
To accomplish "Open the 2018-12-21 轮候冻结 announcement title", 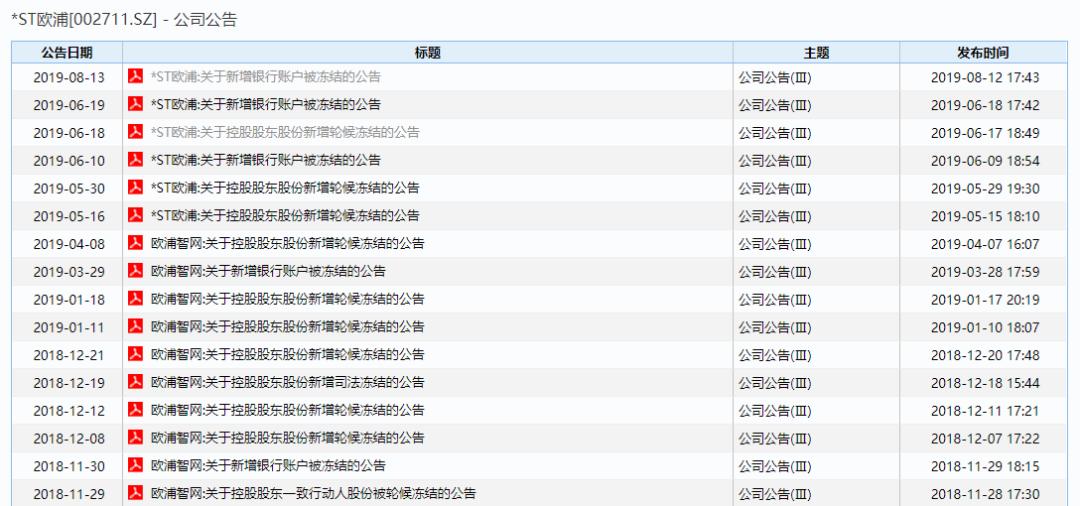I will click(x=287, y=355).
